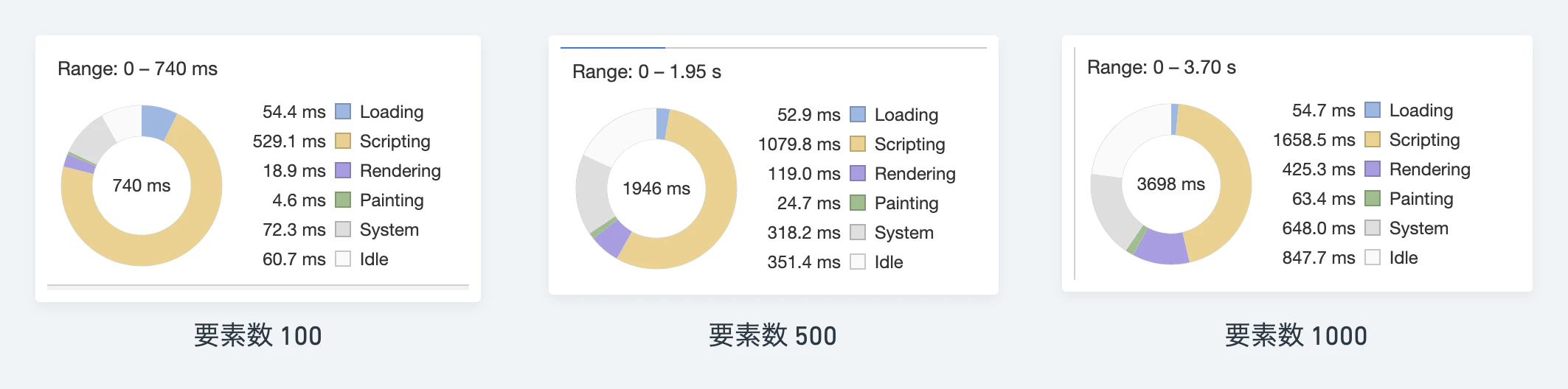
Task: Click Idle swatch in 要素数 100 panel
Action: pyautogui.click(x=343, y=259)
